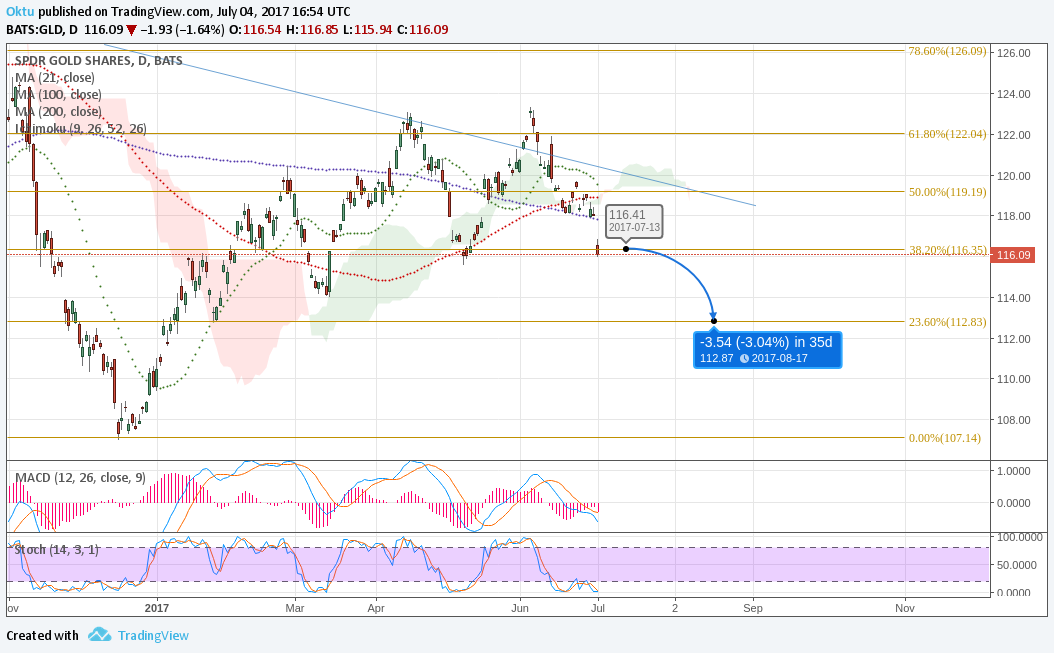Click the TradingView logo icon
Screen dimensions: 1054x653
(99, 635)
